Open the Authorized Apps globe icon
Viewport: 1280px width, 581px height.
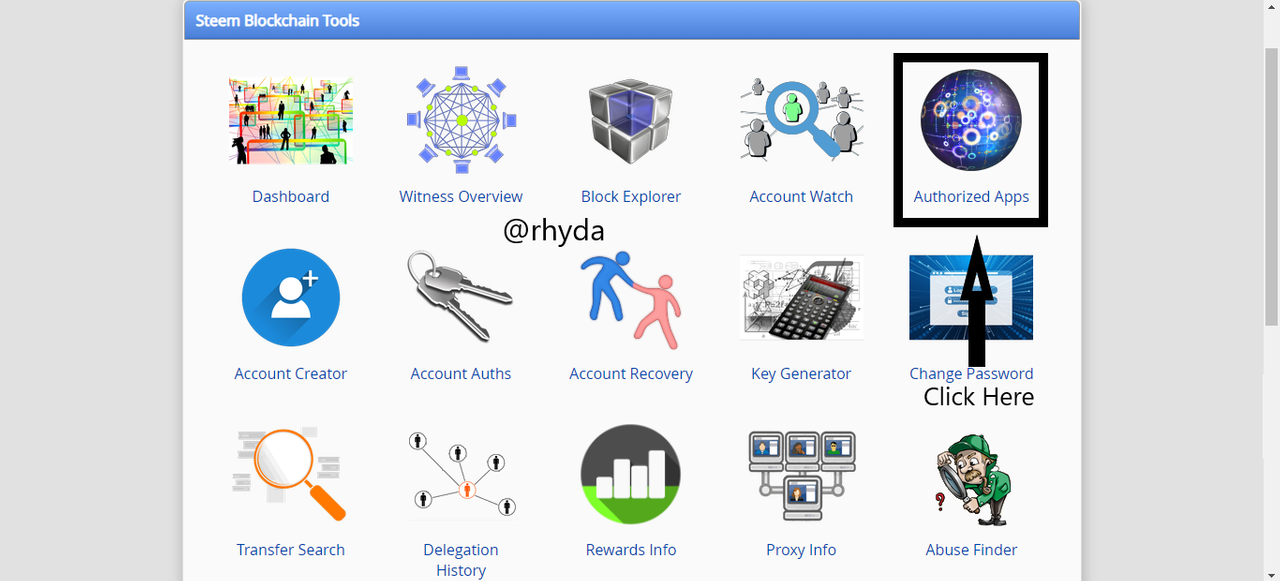(971, 121)
